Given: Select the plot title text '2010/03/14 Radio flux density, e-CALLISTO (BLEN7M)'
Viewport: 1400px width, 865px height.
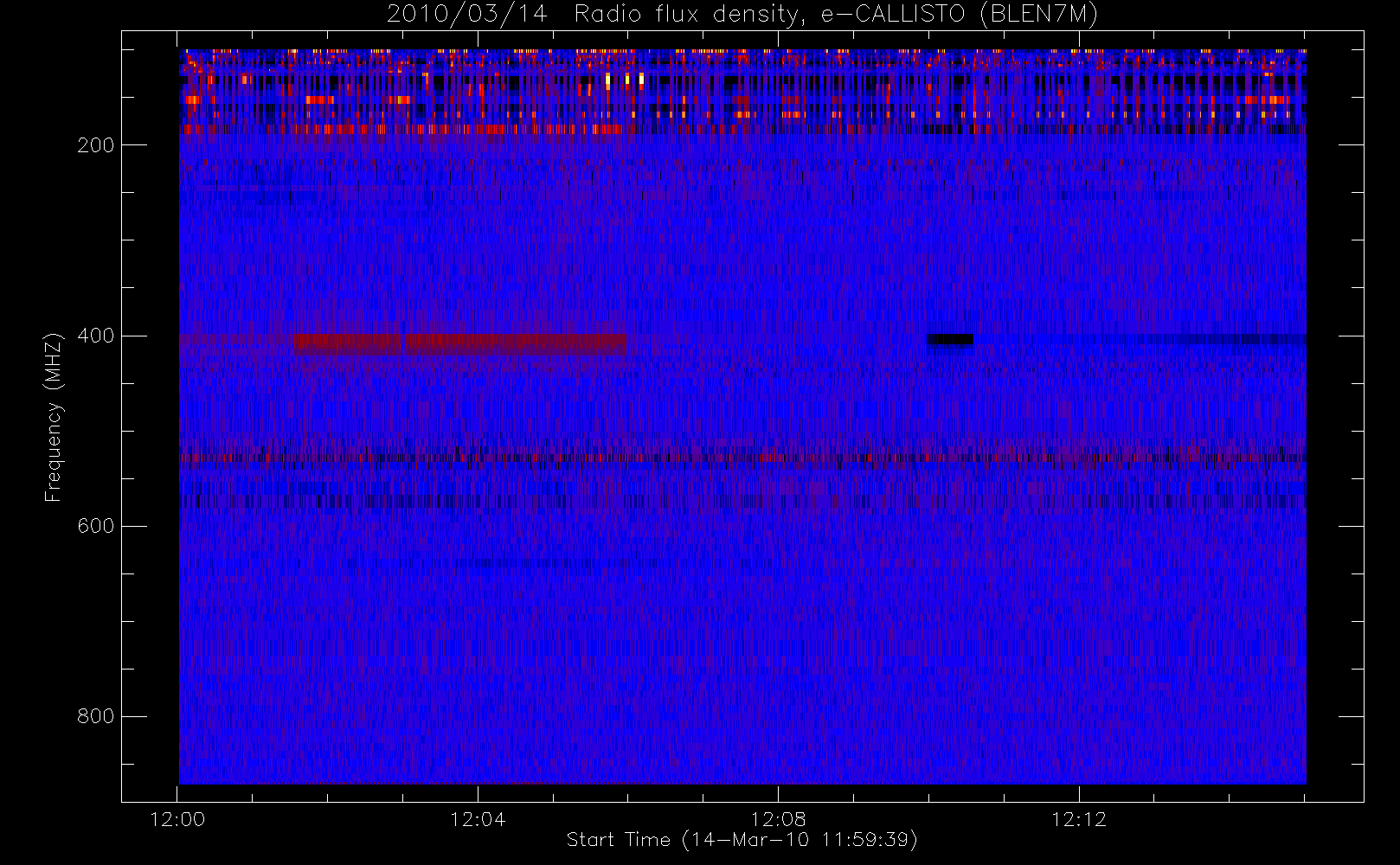Looking at the screenshot, I should click(x=742, y=15).
